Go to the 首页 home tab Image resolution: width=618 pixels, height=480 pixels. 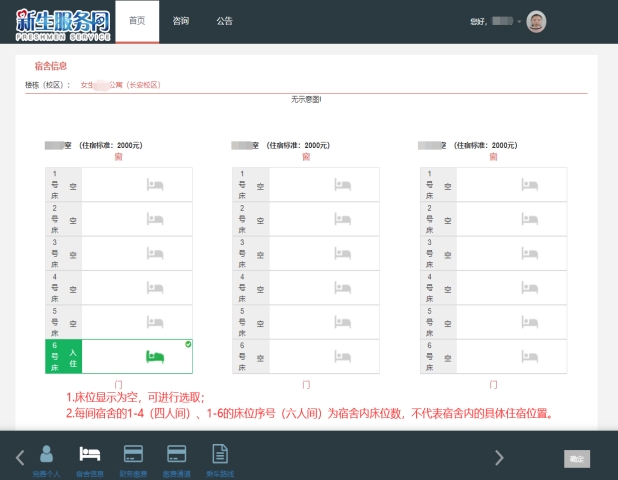click(x=137, y=21)
